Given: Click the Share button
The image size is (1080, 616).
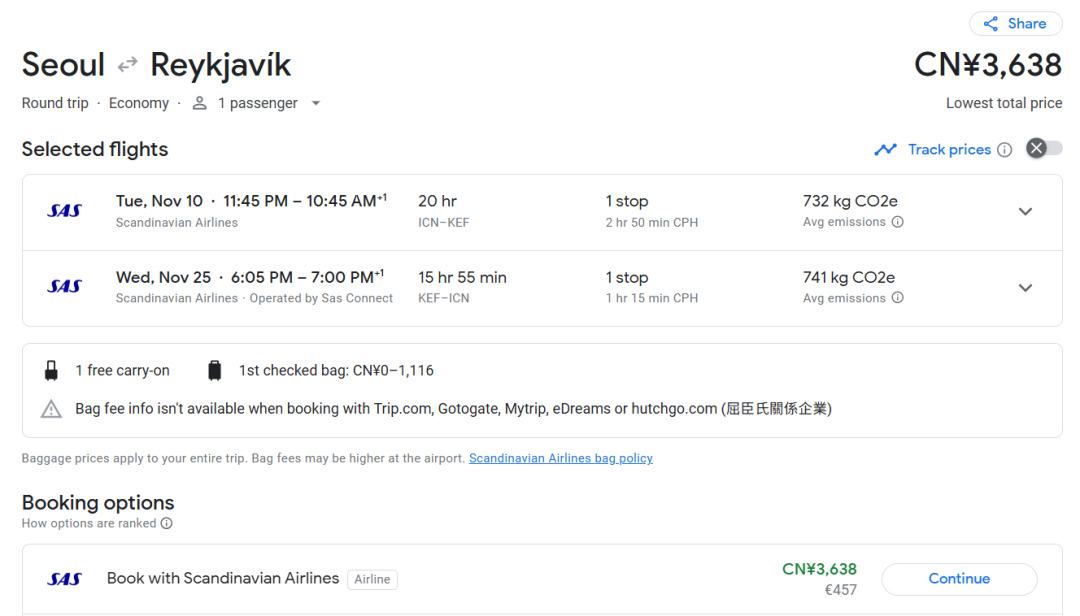Looking at the screenshot, I should click(1015, 23).
